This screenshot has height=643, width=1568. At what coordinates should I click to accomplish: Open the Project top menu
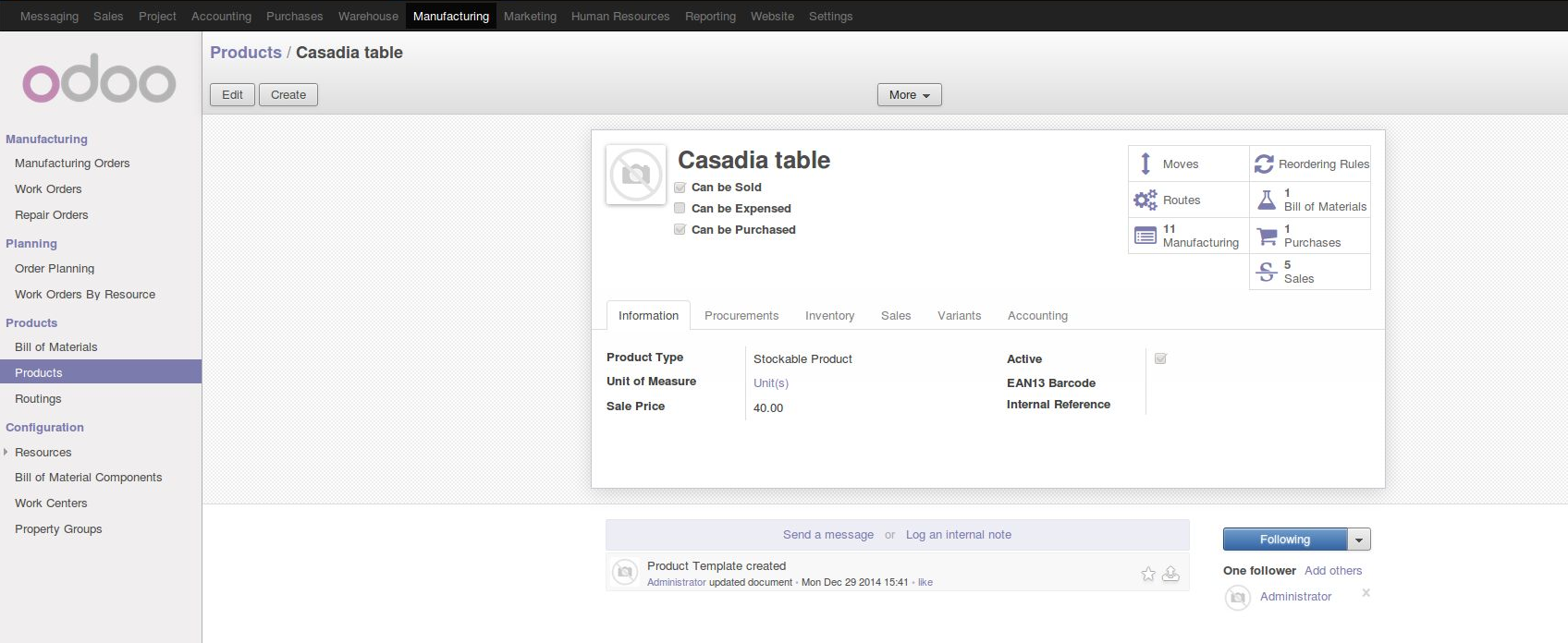(x=157, y=17)
